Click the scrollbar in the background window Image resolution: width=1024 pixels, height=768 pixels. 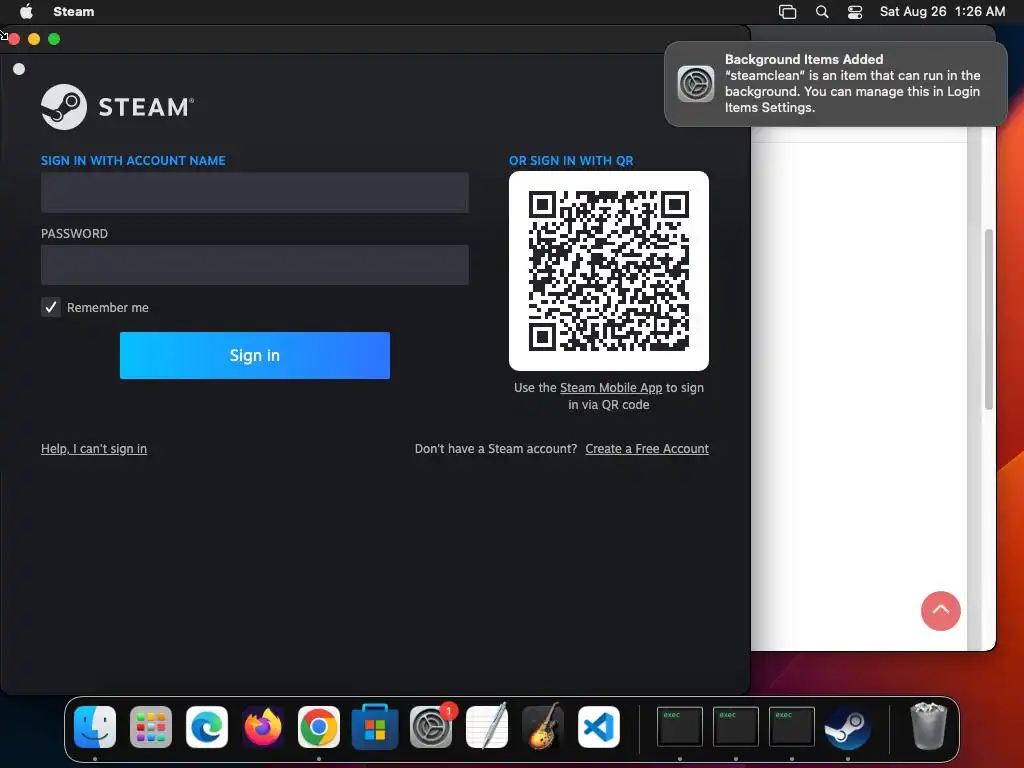989,320
